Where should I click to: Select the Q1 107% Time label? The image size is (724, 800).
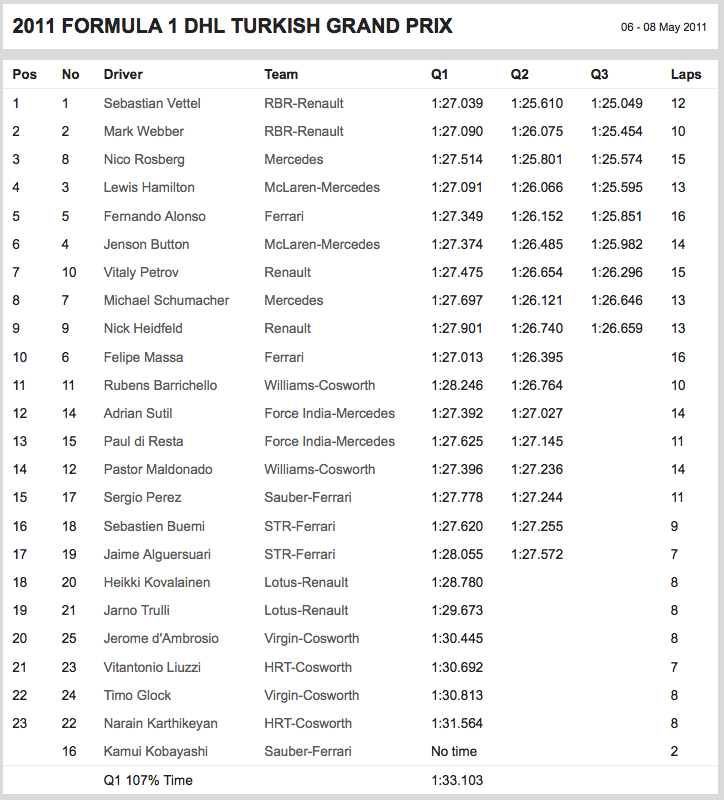148,780
